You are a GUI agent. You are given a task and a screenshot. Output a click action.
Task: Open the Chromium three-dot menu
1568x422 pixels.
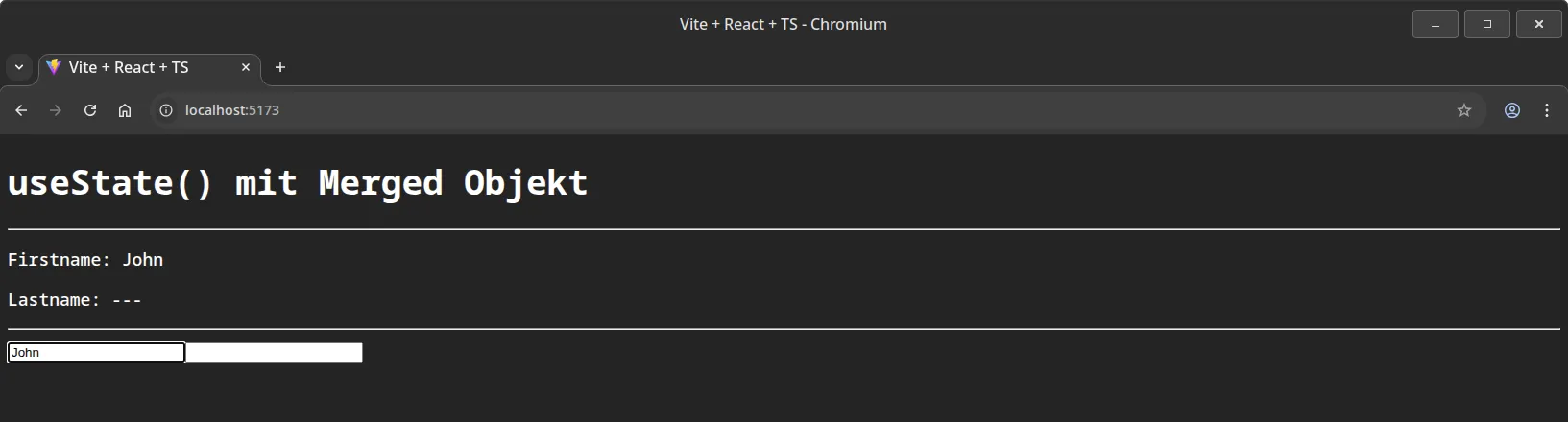[1547, 110]
